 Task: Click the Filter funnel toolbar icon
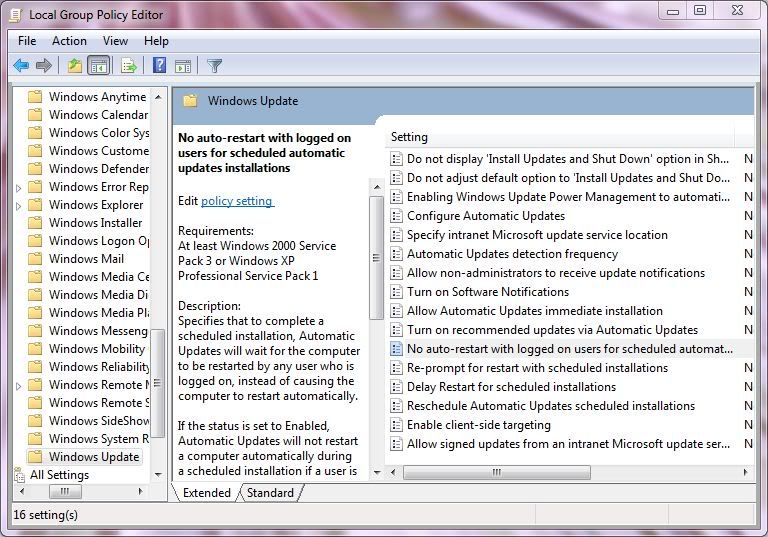click(214, 66)
